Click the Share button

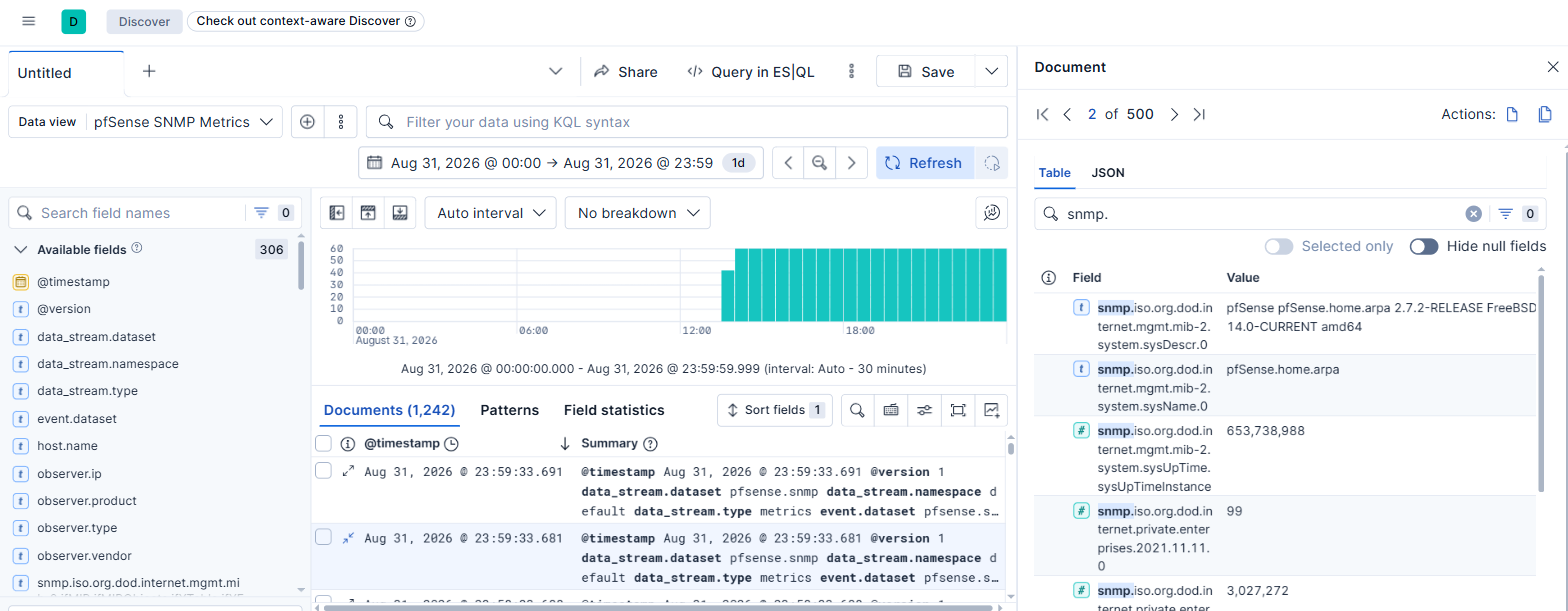[626, 71]
